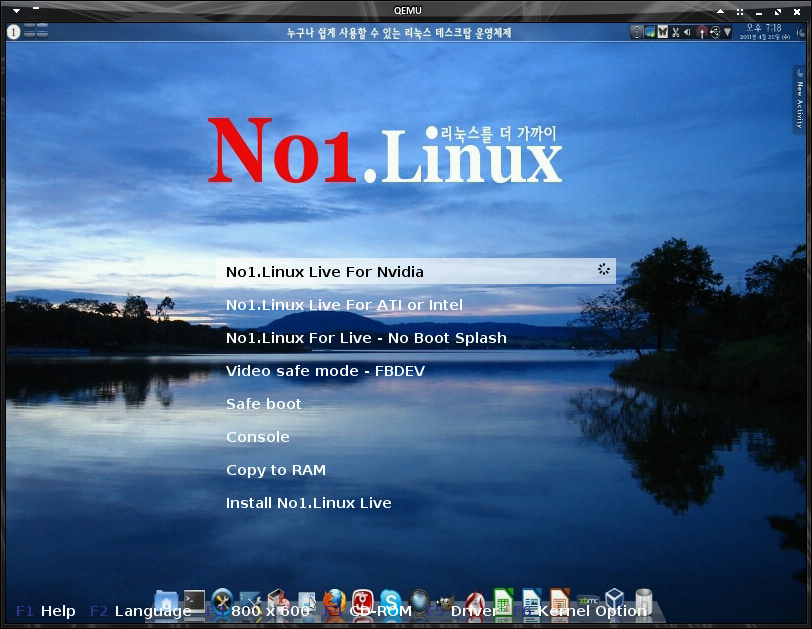Click the round '1' activity icon

point(13,32)
